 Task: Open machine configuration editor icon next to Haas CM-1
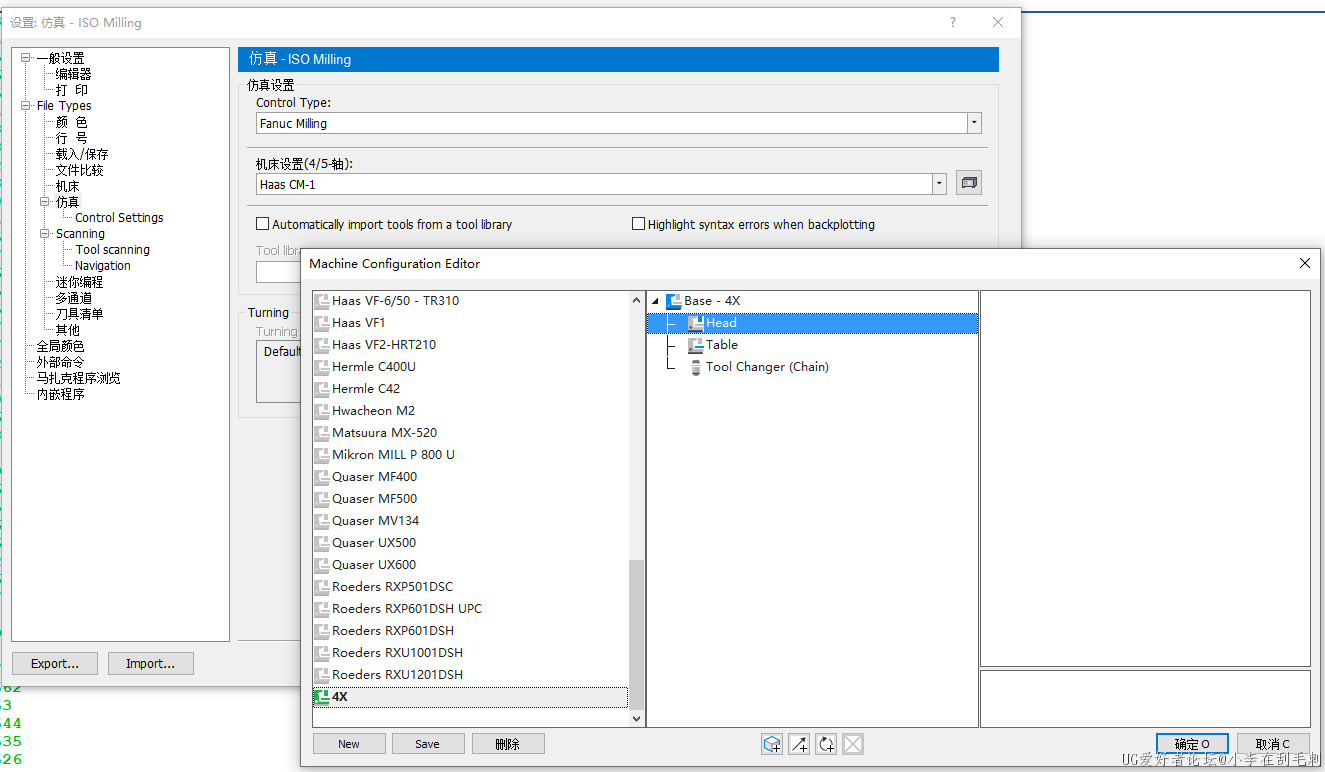tap(968, 183)
